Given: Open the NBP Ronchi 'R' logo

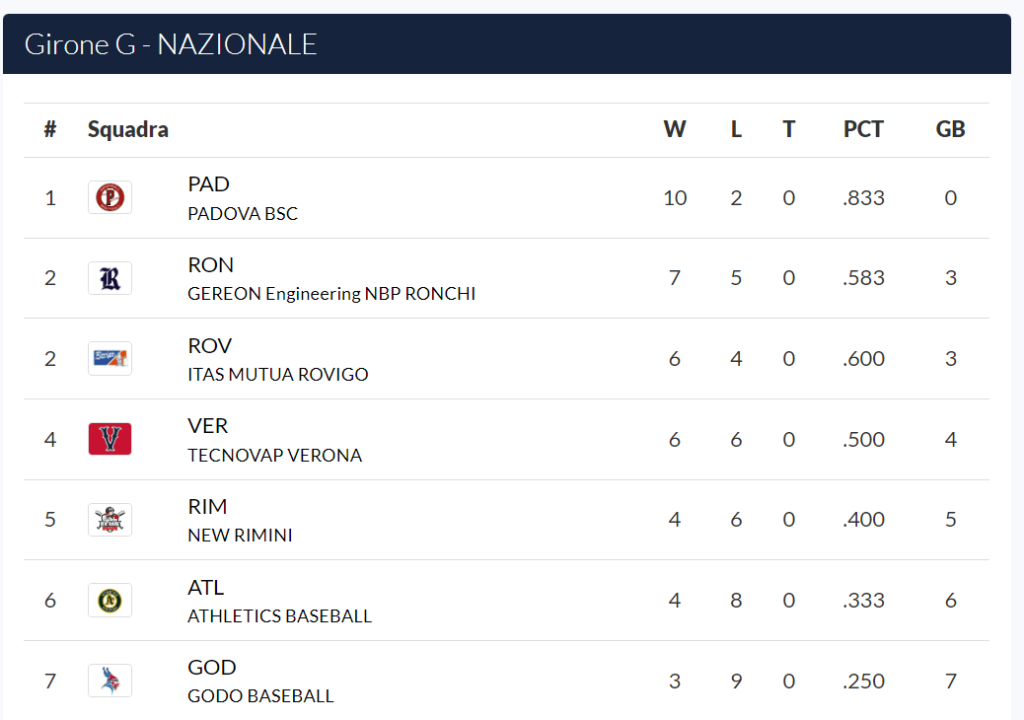Looking at the screenshot, I should point(110,278).
